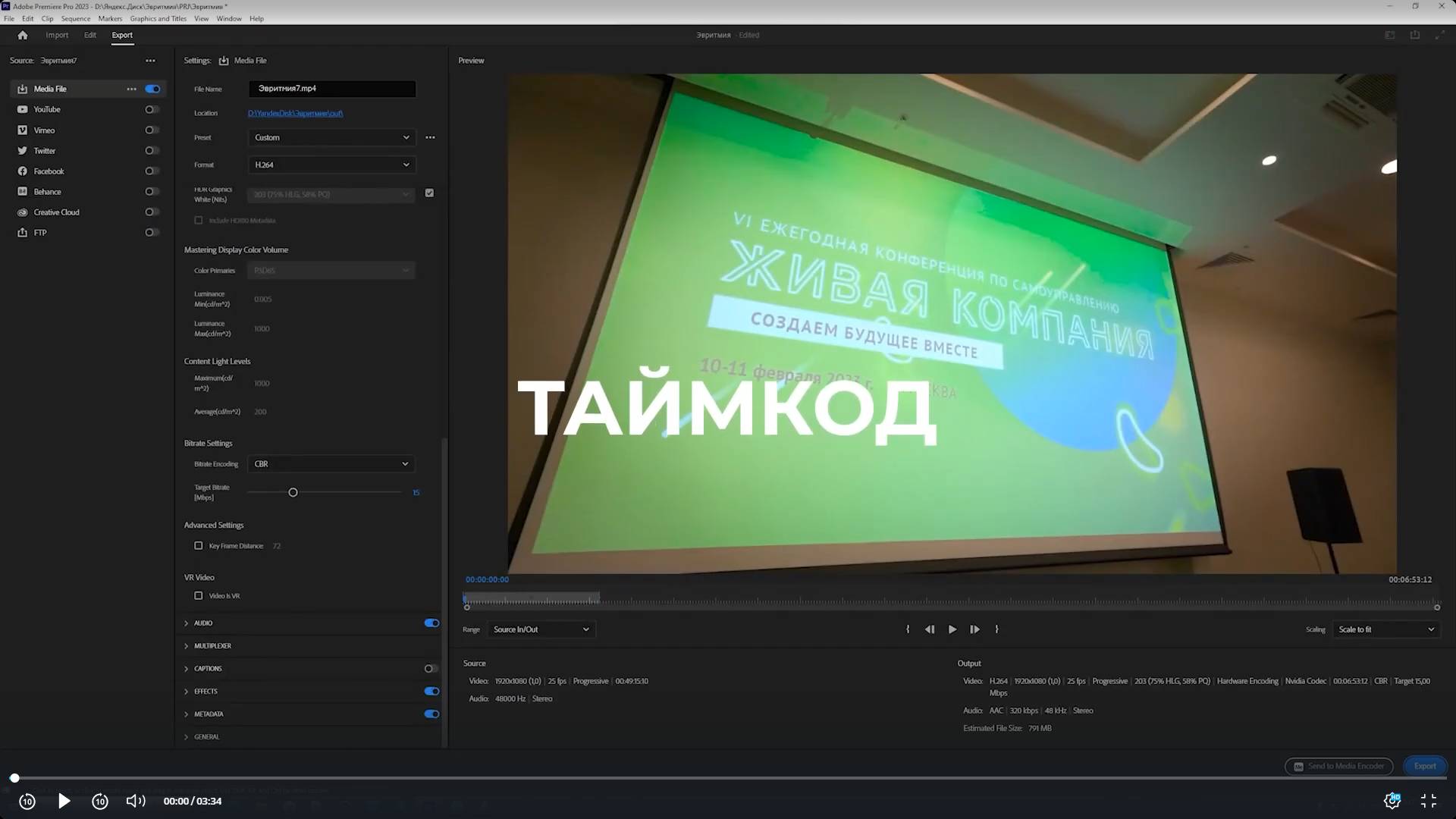Click the Behance destination icon
Image resolution: width=1456 pixels, height=819 pixels.
[23, 191]
